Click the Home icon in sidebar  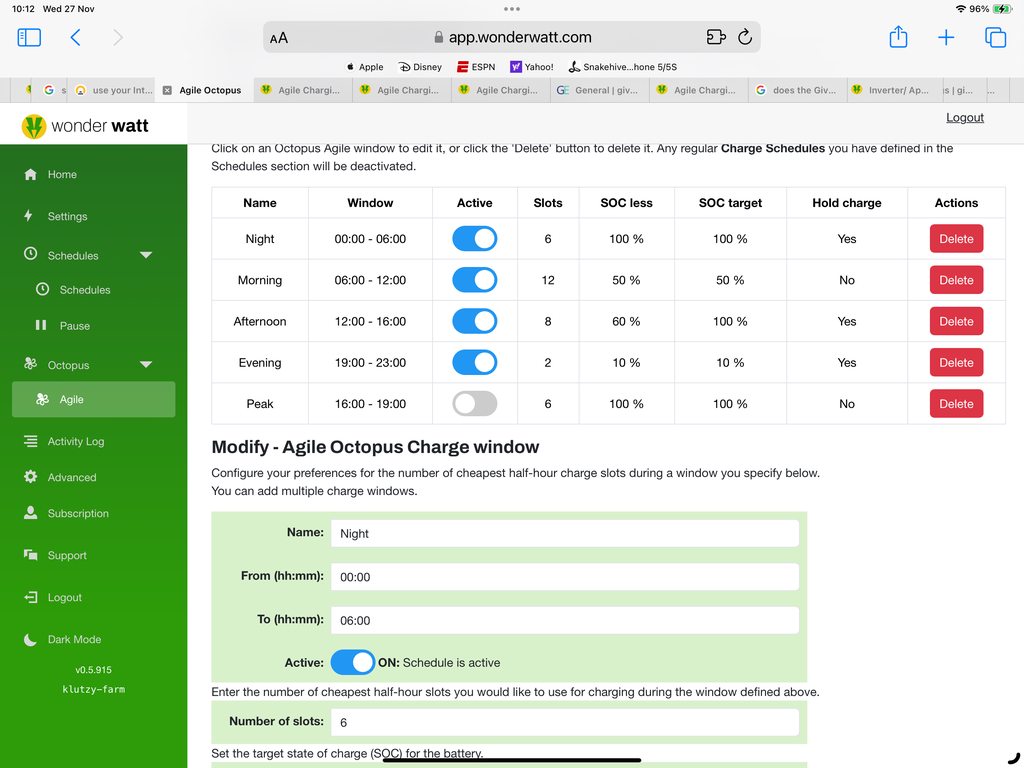coord(30,174)
